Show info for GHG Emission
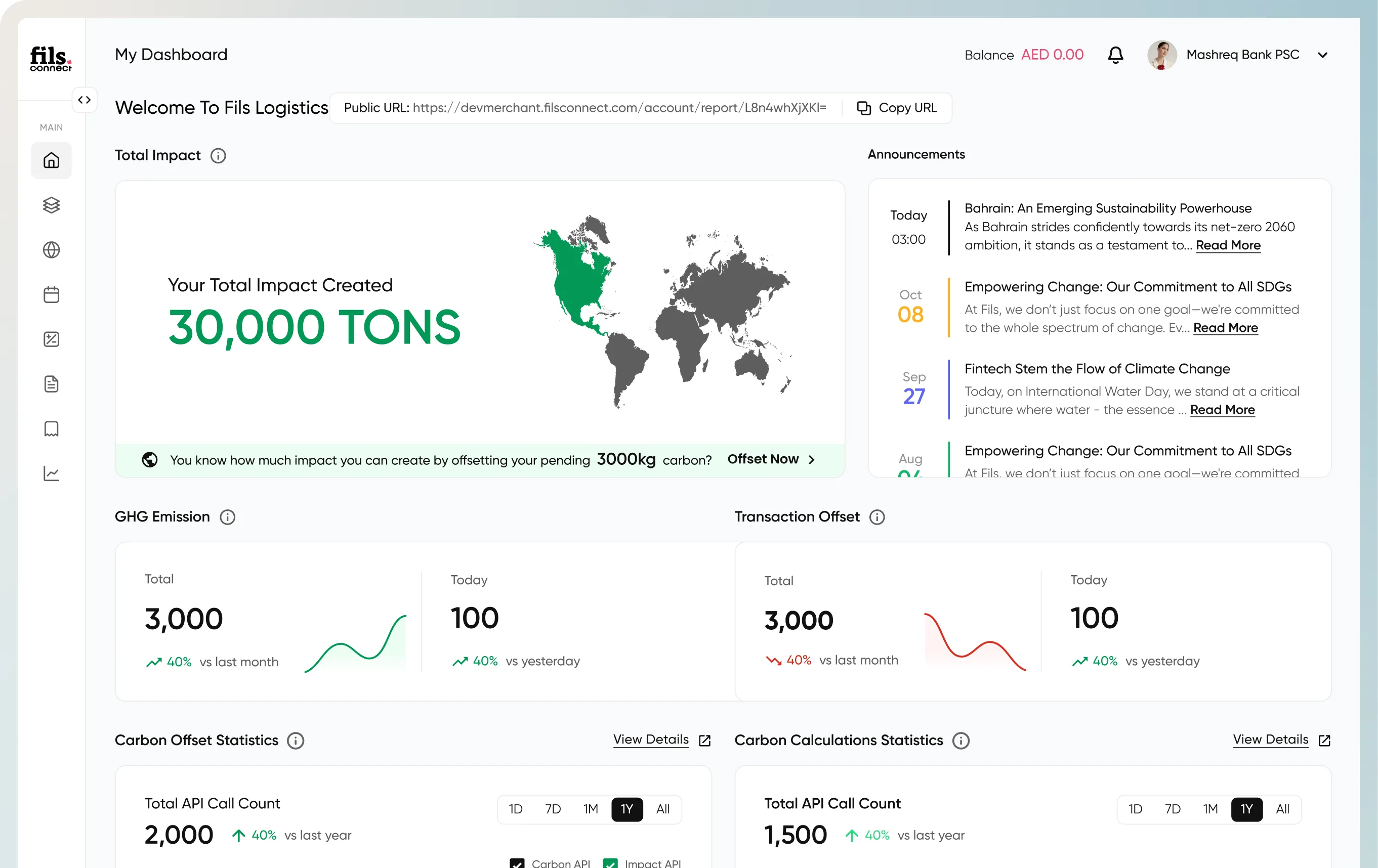The width and height of the screenshot is (1378, 868). [x=227, y=517]
